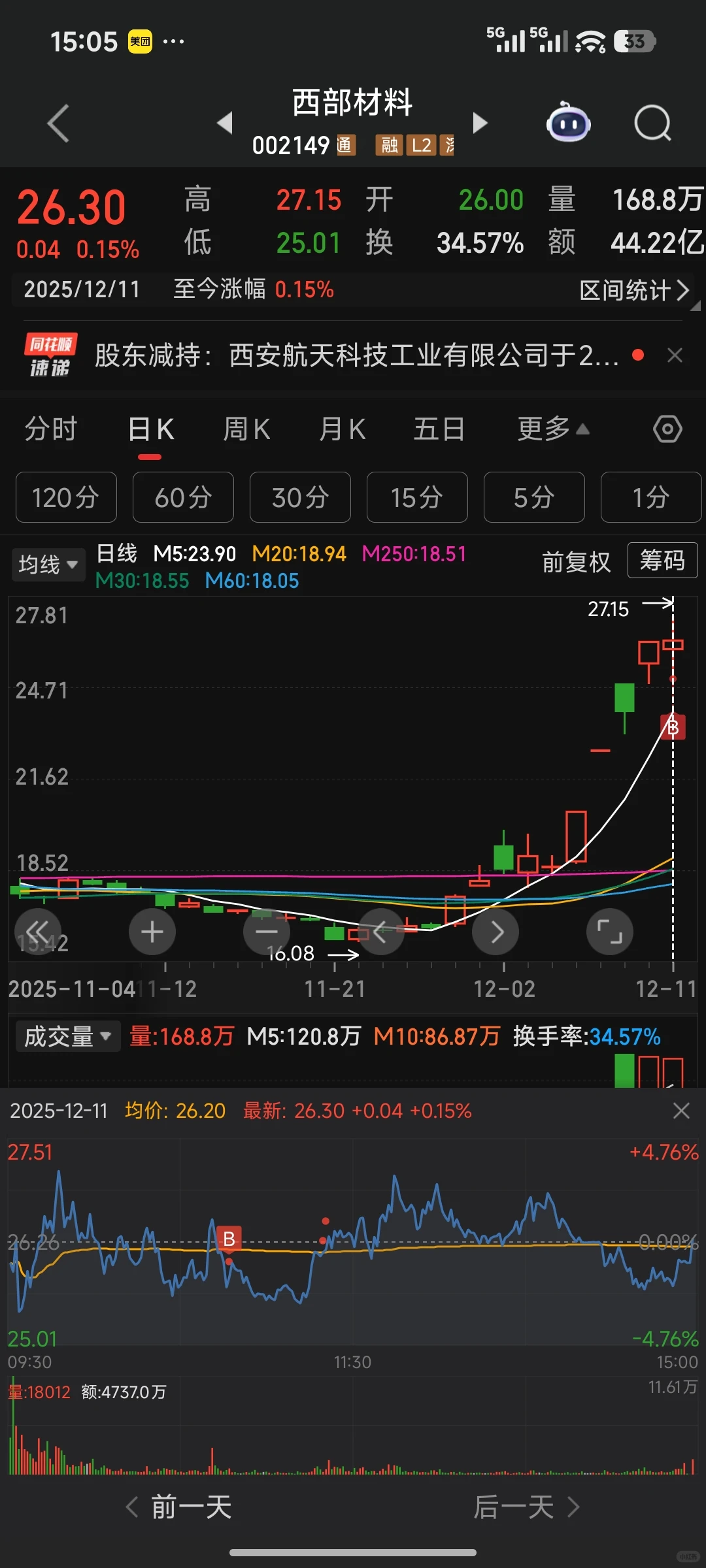The height and width of the screenshot is (1568, 706).
Task: Tap the M250:18.51 moving average value
Action: pyautogui.click(x=414, y=554)
